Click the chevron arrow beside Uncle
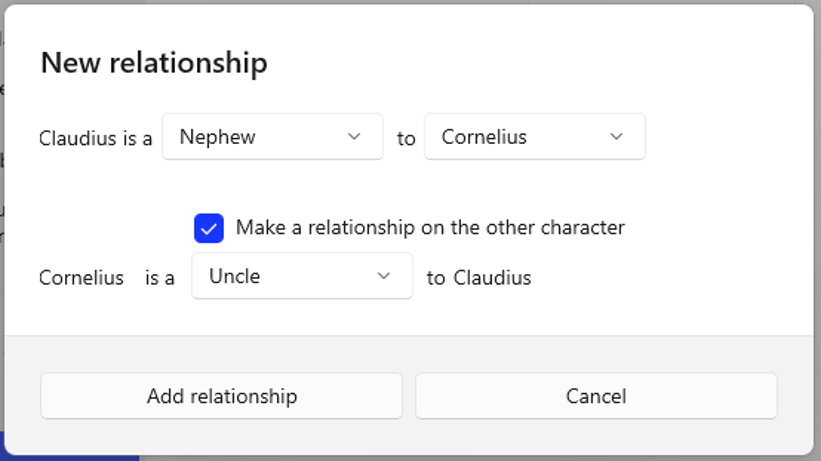Viewport: 821px width, 461px height. (384, 276)
